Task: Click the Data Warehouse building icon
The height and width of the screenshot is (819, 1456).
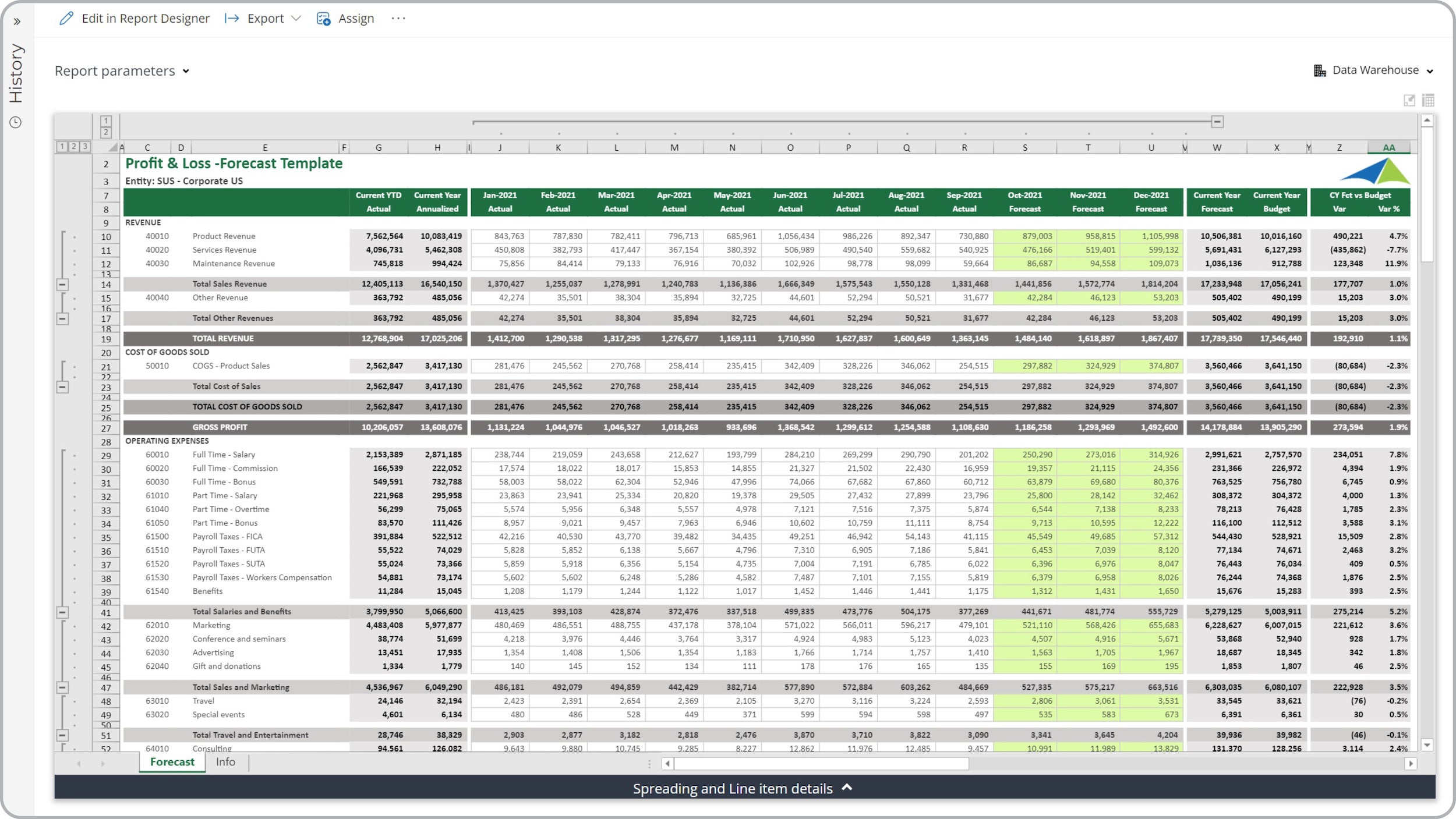Action: click(1320, 70)
